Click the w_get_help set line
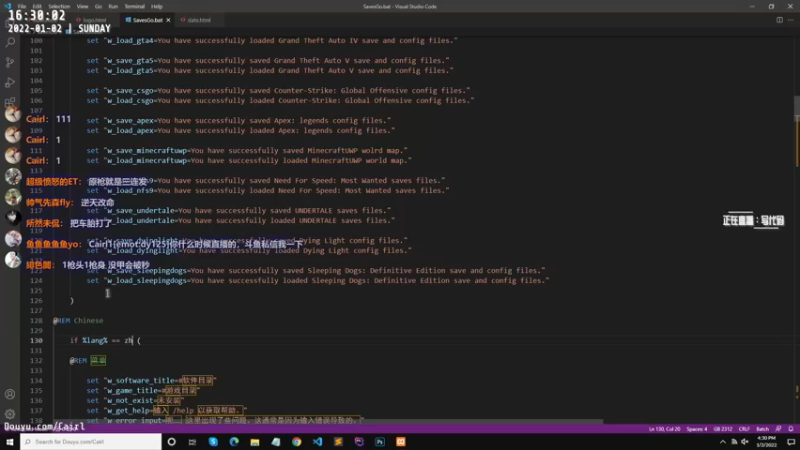Image resolution: width=800 pixels, height=450 pixels. (167, 411)
